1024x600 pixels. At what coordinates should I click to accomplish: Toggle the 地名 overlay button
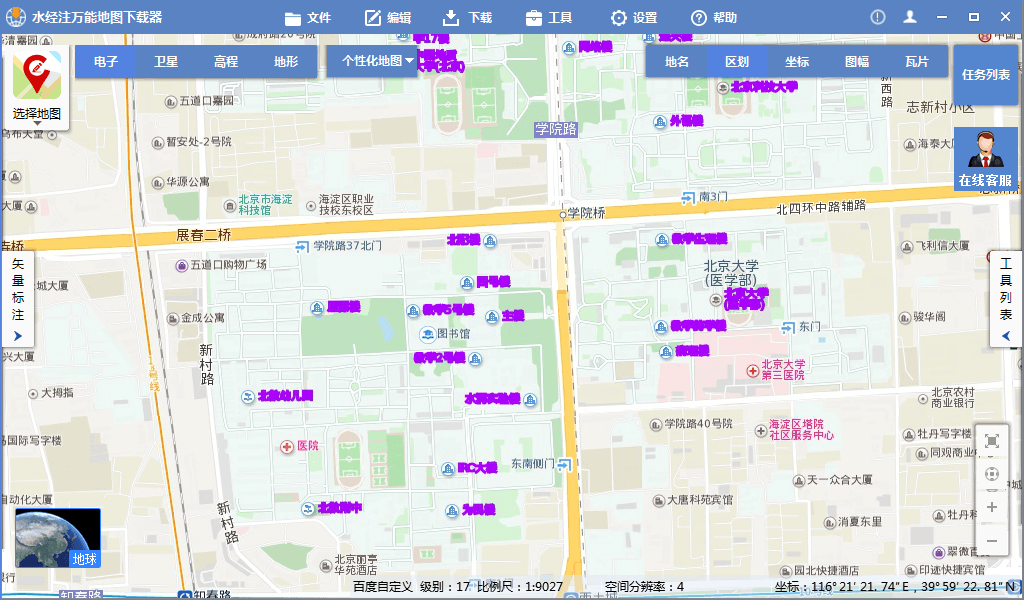tap(677, 61)
